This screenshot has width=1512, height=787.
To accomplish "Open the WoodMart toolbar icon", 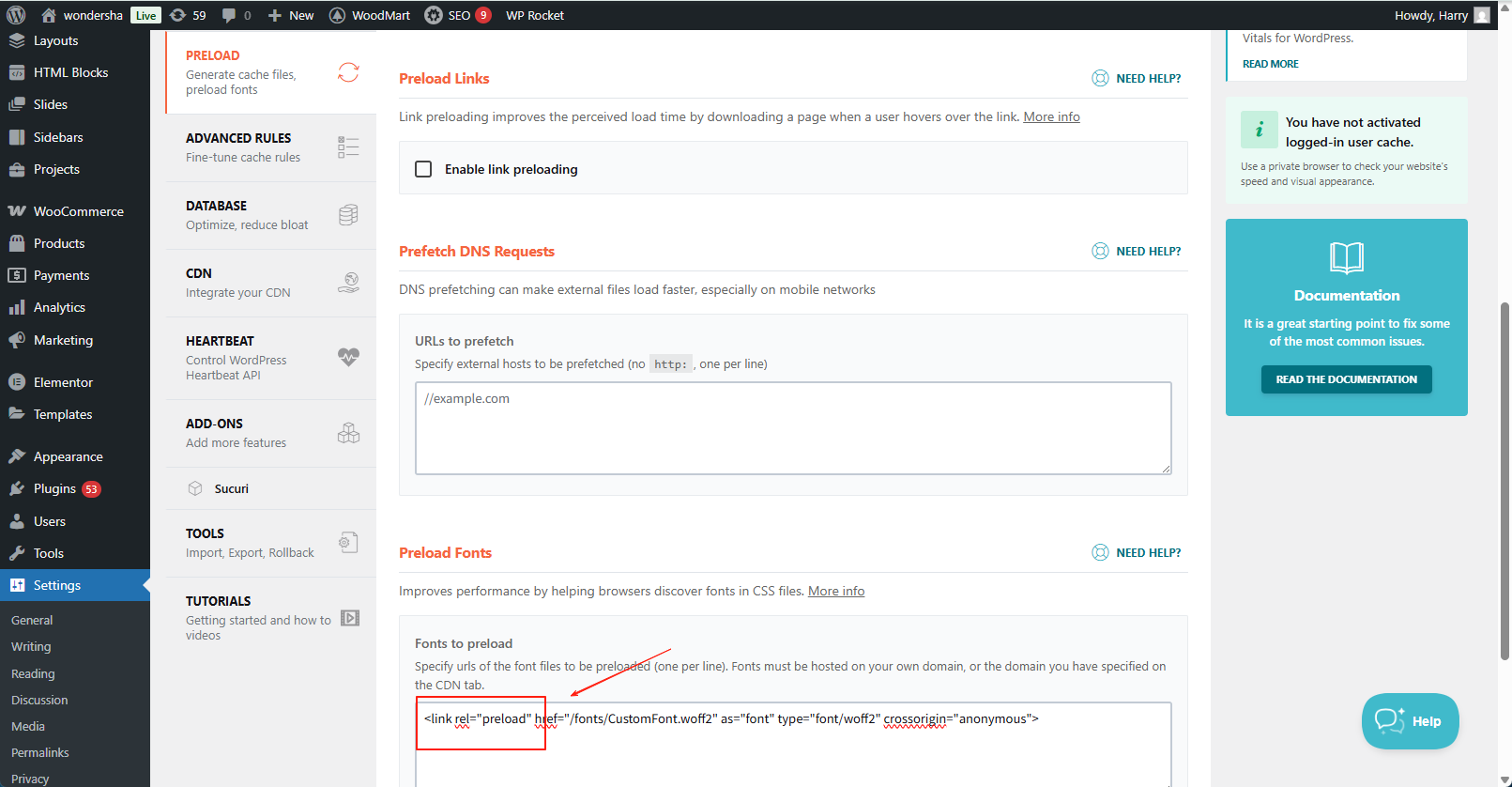I will click(338, 15).
